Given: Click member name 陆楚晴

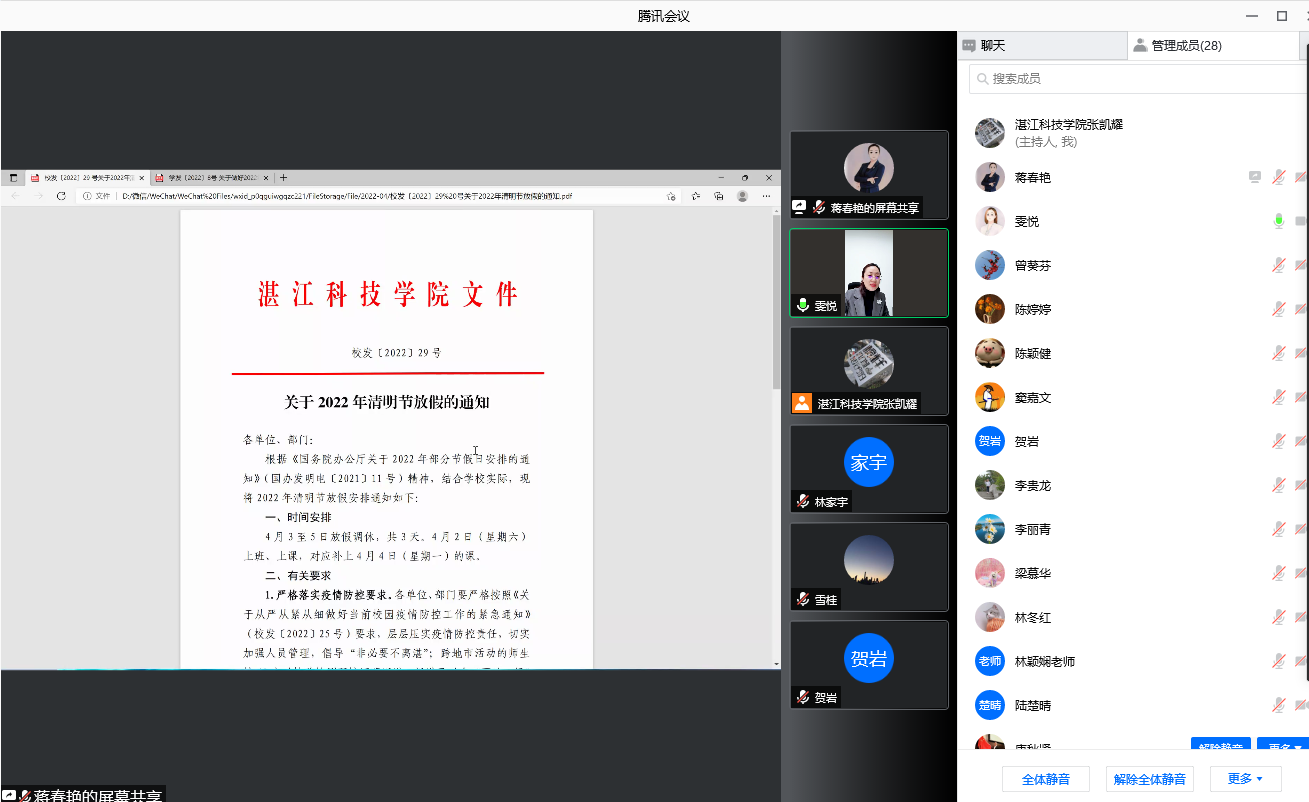Looking at the screenshot, I should tap(1033, 705).
